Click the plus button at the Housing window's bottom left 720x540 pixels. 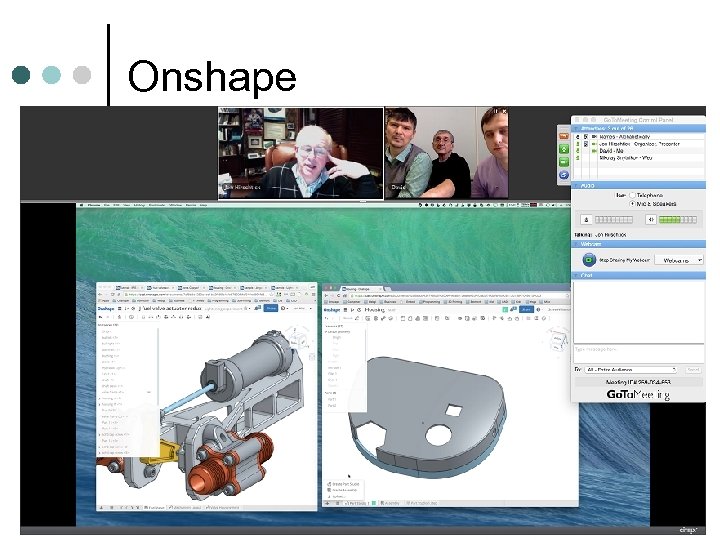(x=327, y=503)
